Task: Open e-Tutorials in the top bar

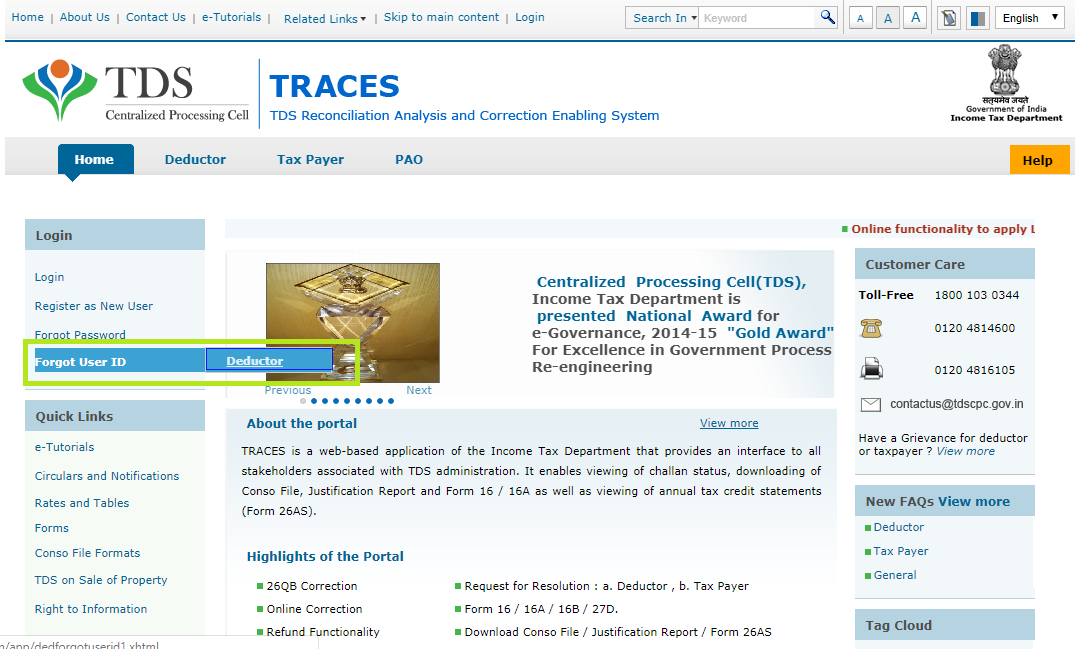Action: tap(231, 17)
